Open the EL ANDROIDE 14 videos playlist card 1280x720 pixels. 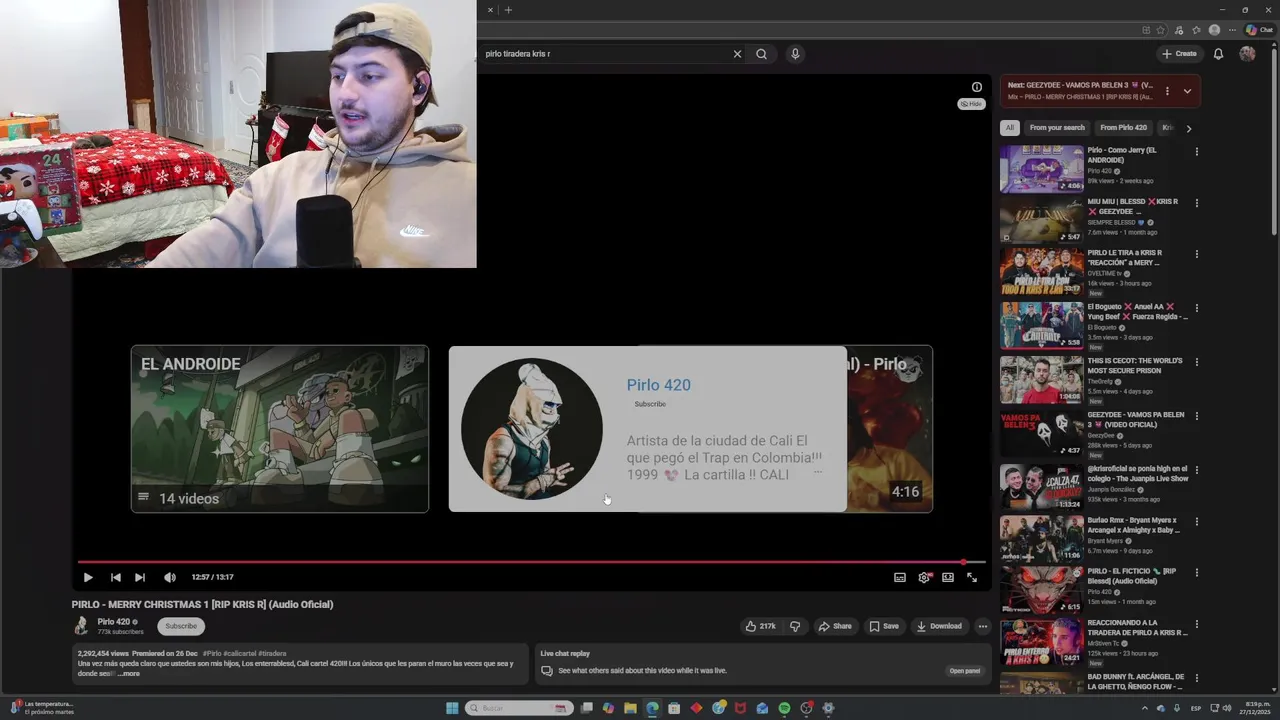click(x=280, y=429)
